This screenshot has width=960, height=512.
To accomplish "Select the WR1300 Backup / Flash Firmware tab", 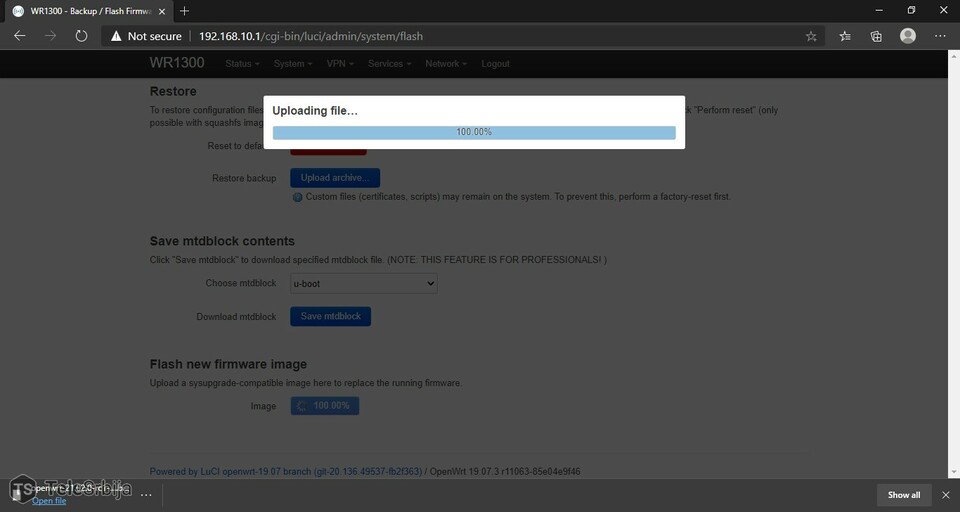I will 89,11.
